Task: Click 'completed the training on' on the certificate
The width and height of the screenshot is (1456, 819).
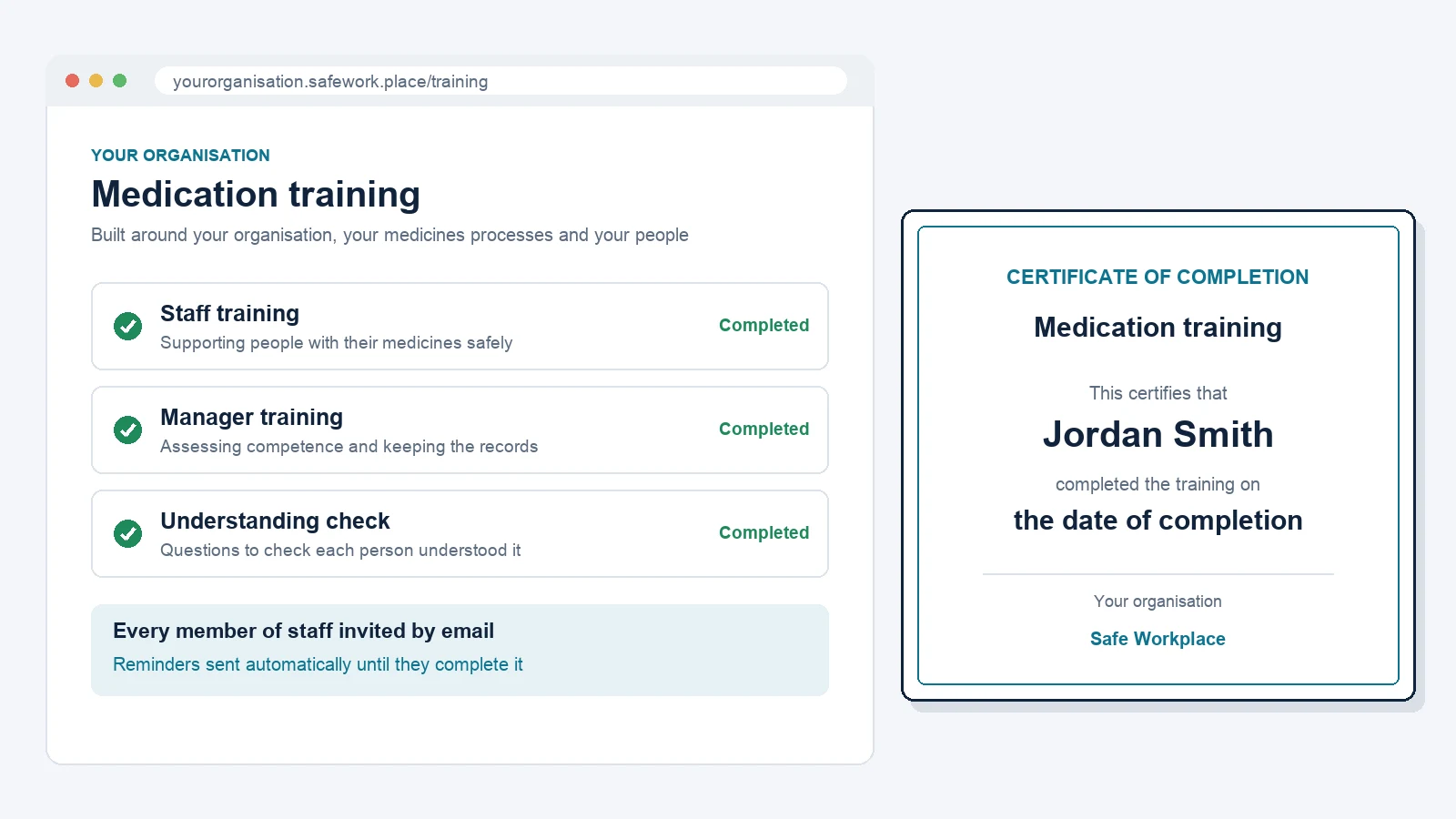Action: pyautogui.click(x=1158, y=484)
